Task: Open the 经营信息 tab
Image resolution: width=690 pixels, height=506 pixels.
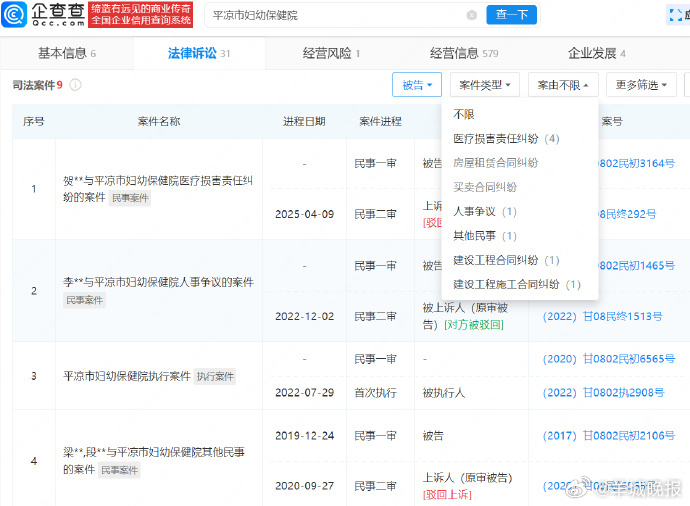Action: (464, 53)
